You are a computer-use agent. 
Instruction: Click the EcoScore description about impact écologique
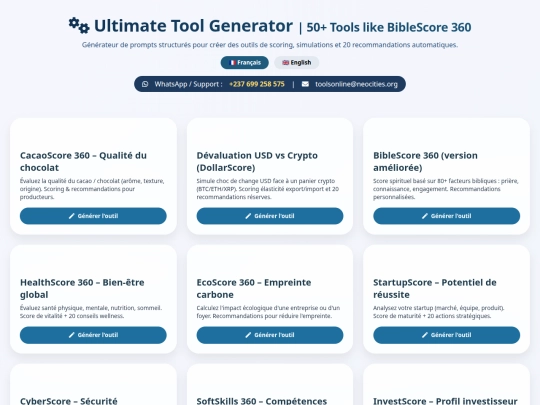[x=268, y=312]
